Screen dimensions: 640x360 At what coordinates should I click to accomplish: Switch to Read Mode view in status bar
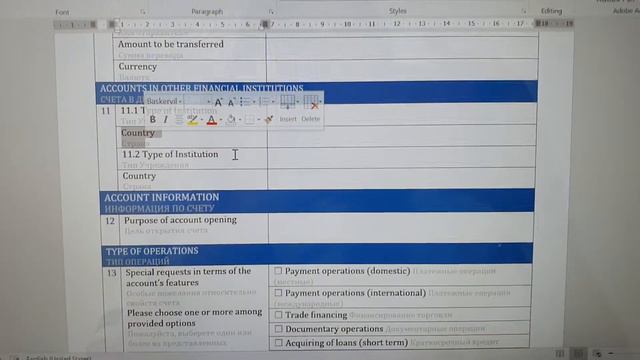tap(560, 353)
